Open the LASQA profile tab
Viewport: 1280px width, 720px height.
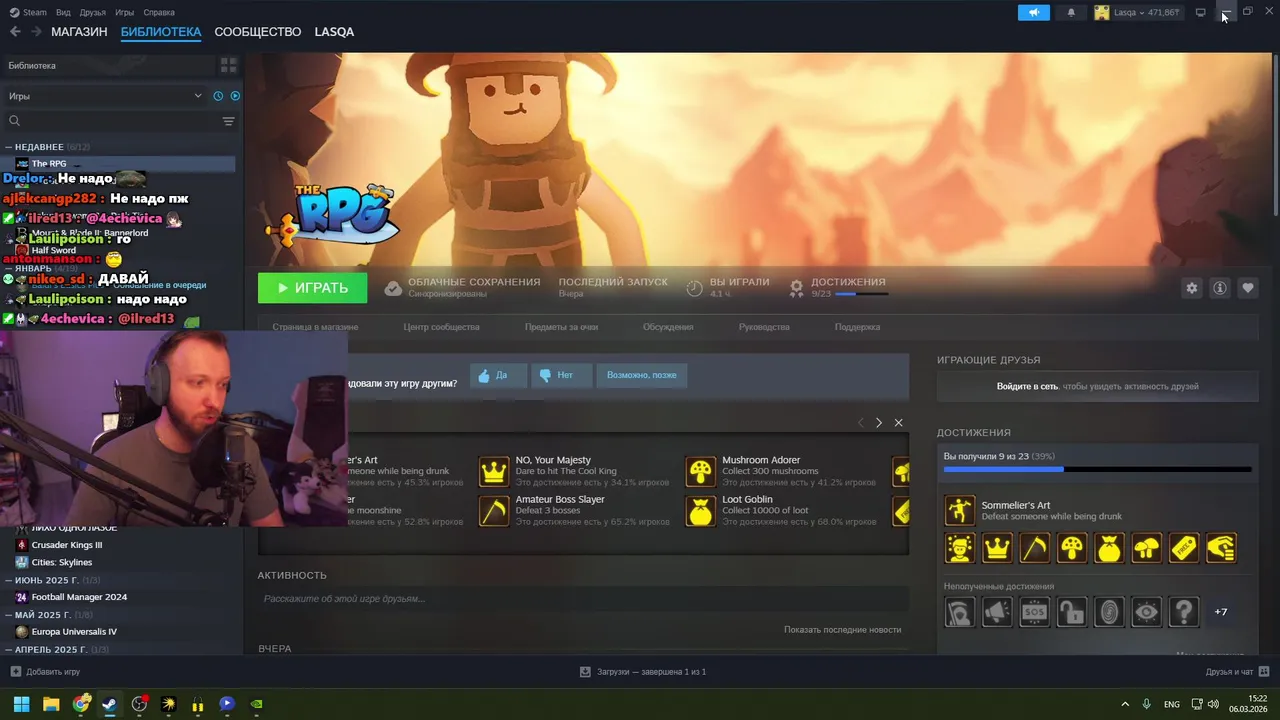(x=334, y=32)
